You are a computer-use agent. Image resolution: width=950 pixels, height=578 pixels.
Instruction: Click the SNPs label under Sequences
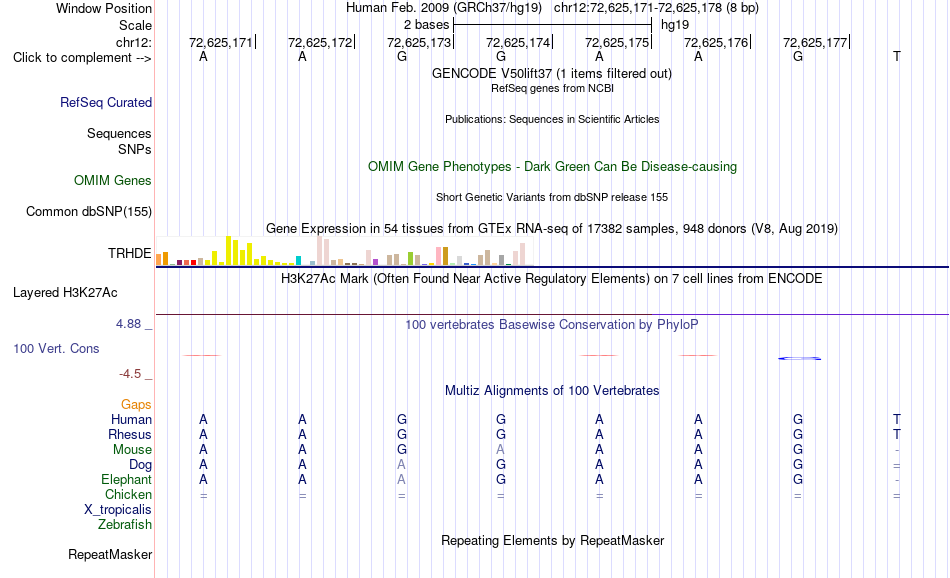[135, 149]
